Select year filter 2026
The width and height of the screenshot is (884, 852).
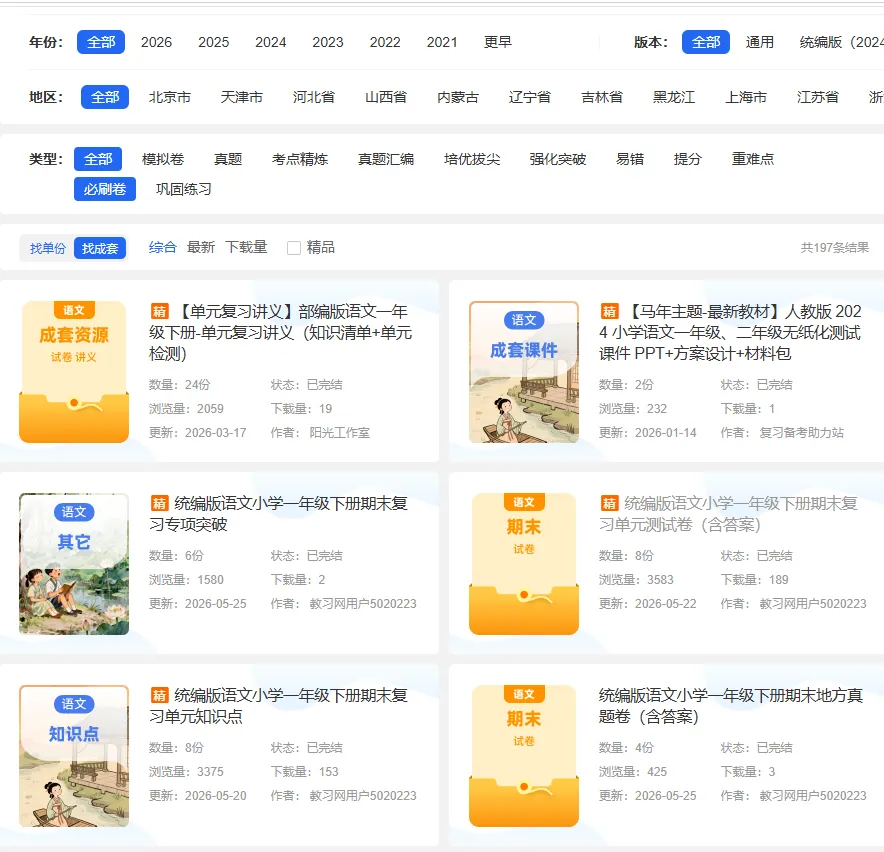pos(156,42)
